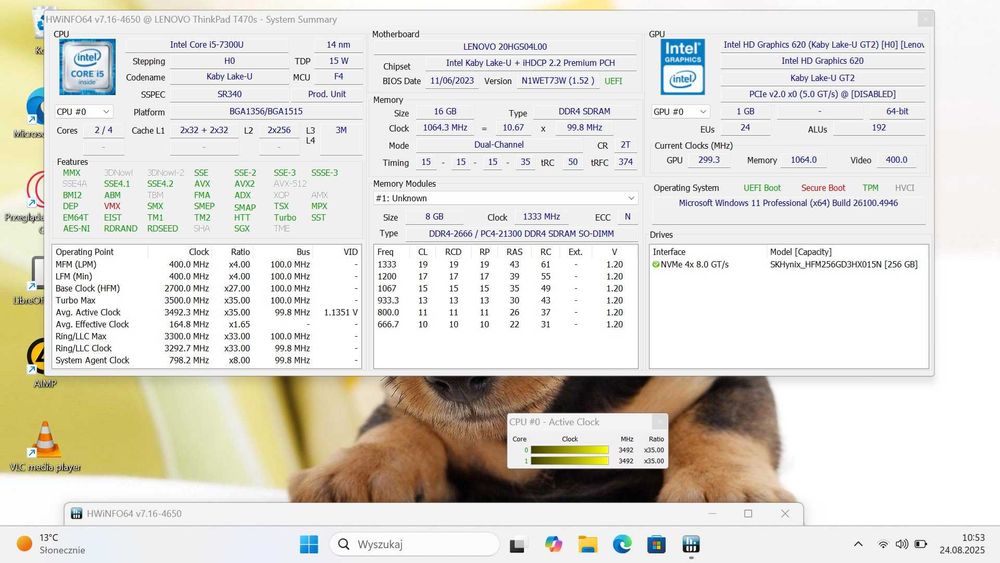Image resolution: width=1000 pixels, height=563 pixels.
Task: Click the 'AES-NI' feature label
Action: click(x=76, y=228)
